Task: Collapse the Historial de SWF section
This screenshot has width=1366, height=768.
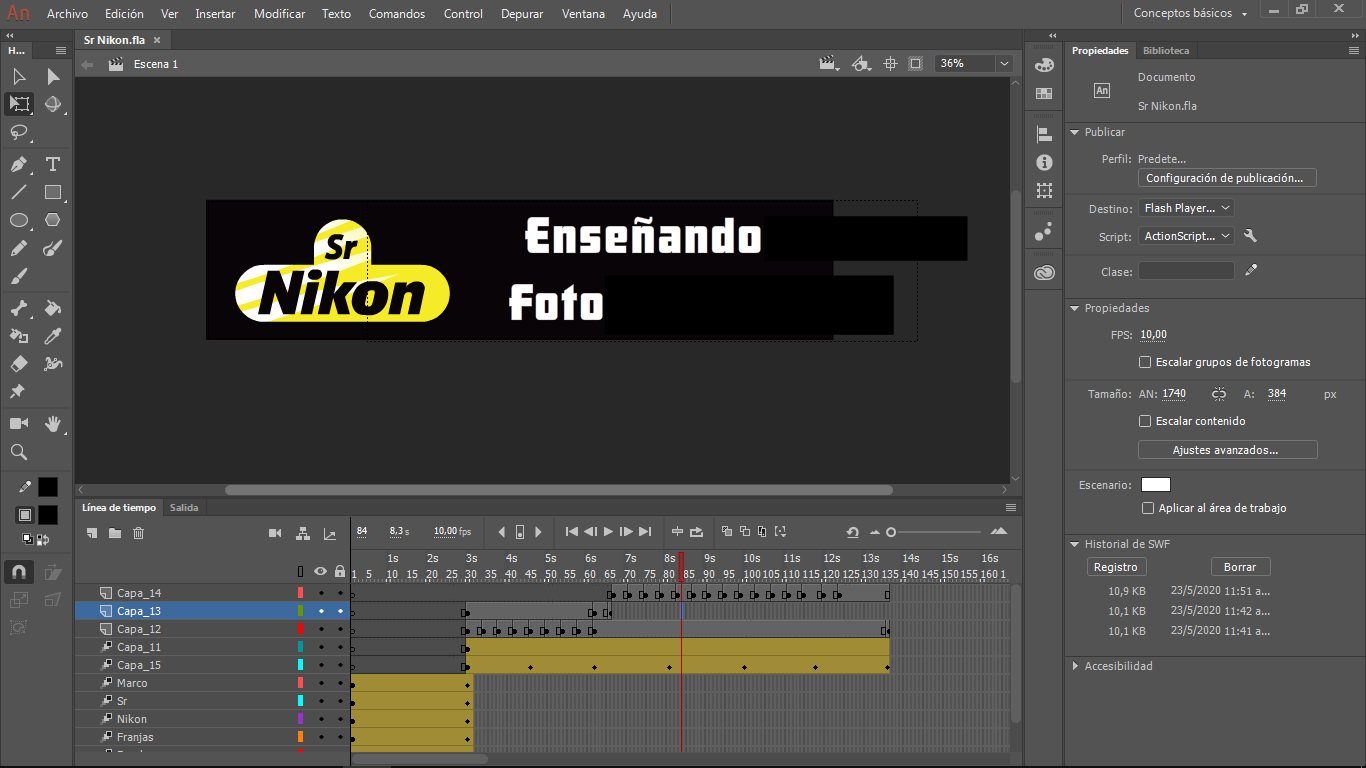Action: pyautogui.click(x=1074, y=544)
